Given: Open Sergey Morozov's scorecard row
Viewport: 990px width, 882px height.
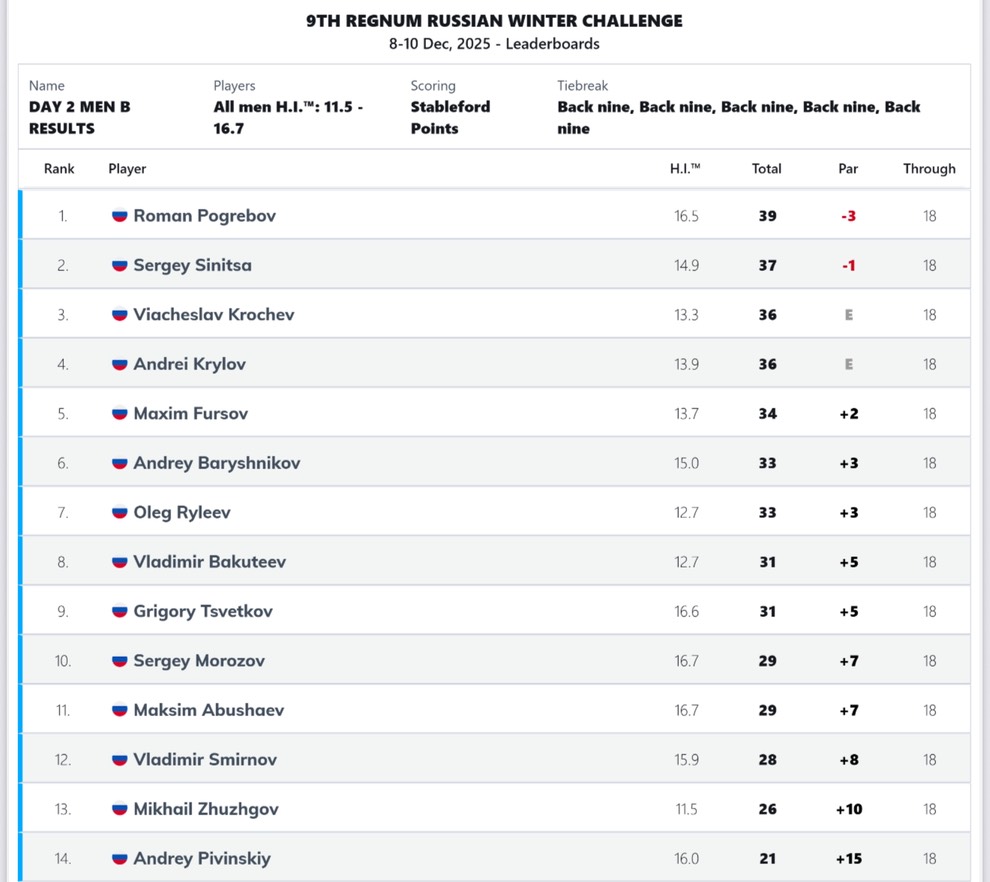Looking at the screenshot, I should pyautogui.click(x=496, y=660).
